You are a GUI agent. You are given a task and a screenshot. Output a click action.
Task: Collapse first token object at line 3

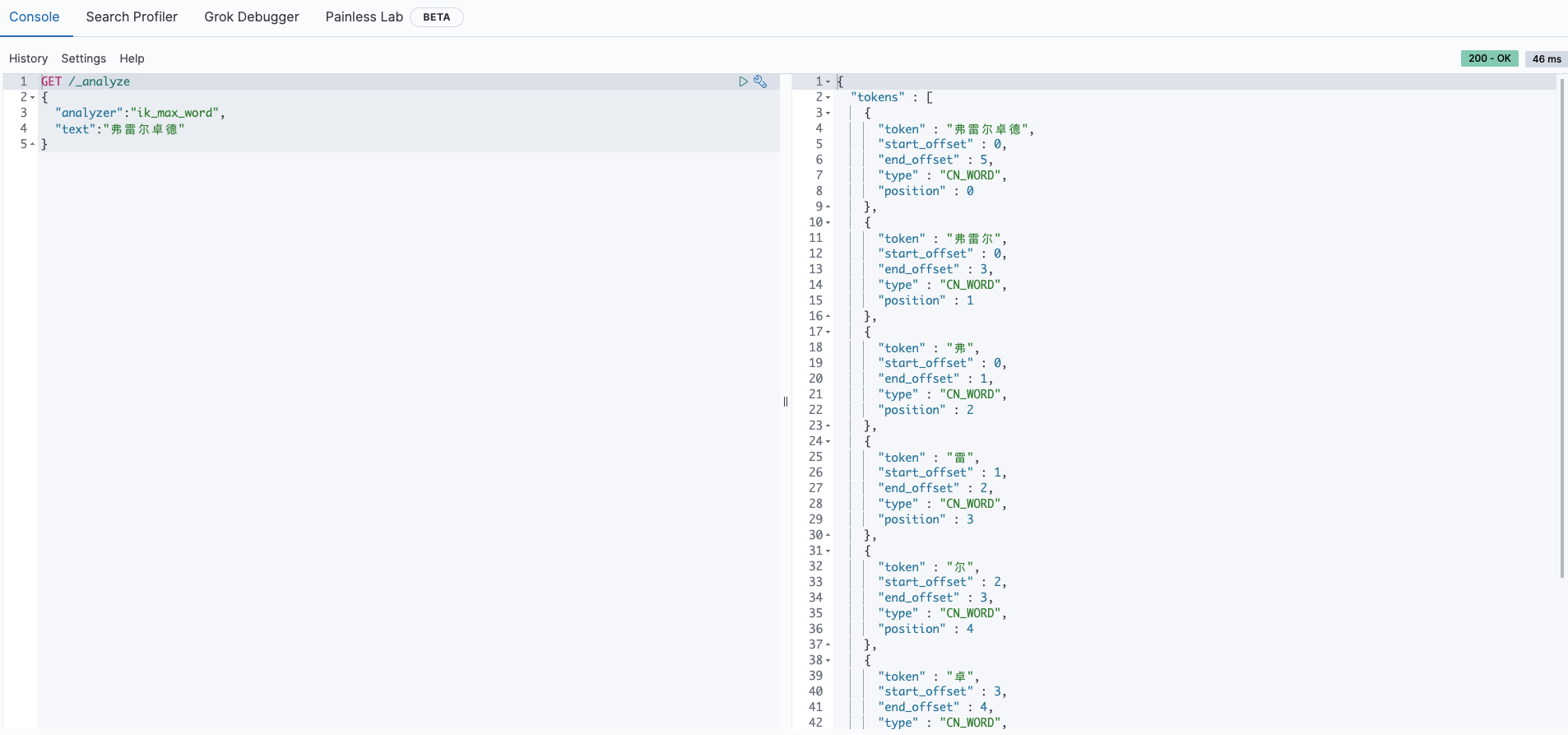828,113
